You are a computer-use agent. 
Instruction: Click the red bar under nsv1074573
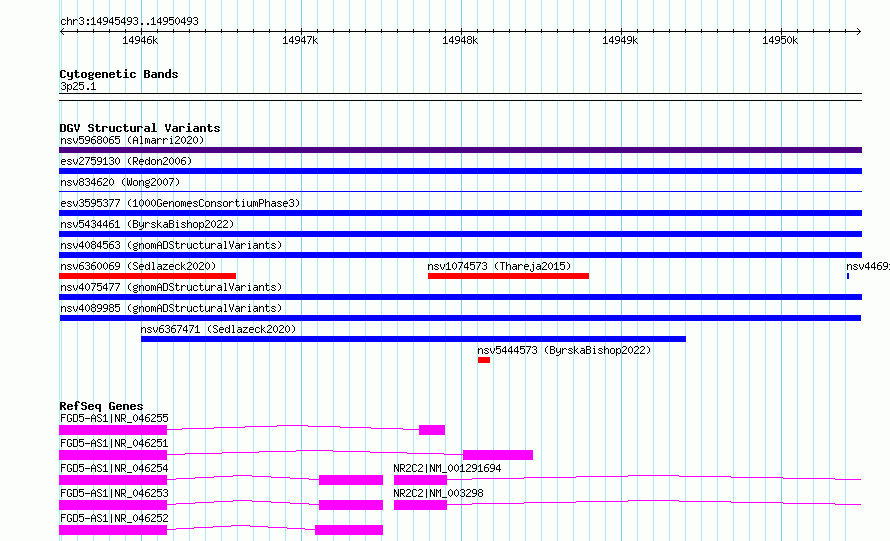[509, 276]
